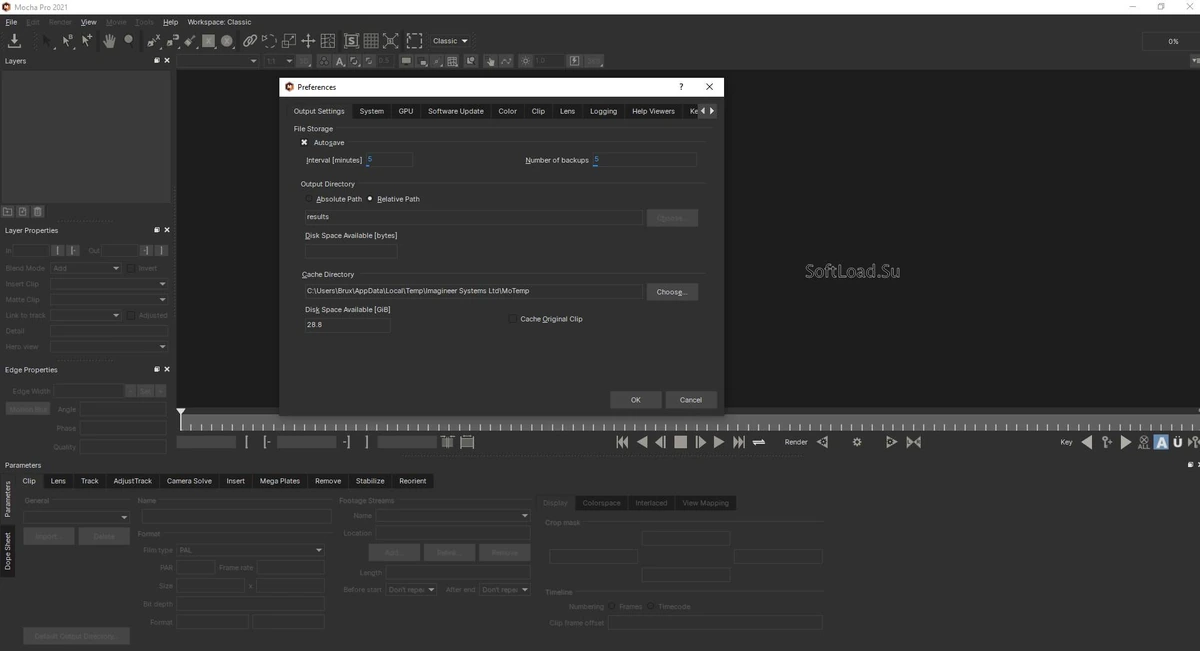The width and height of the screenshot is (1200, 651).
Task: Select the Relative Path radio button
Action: point(370,199)
